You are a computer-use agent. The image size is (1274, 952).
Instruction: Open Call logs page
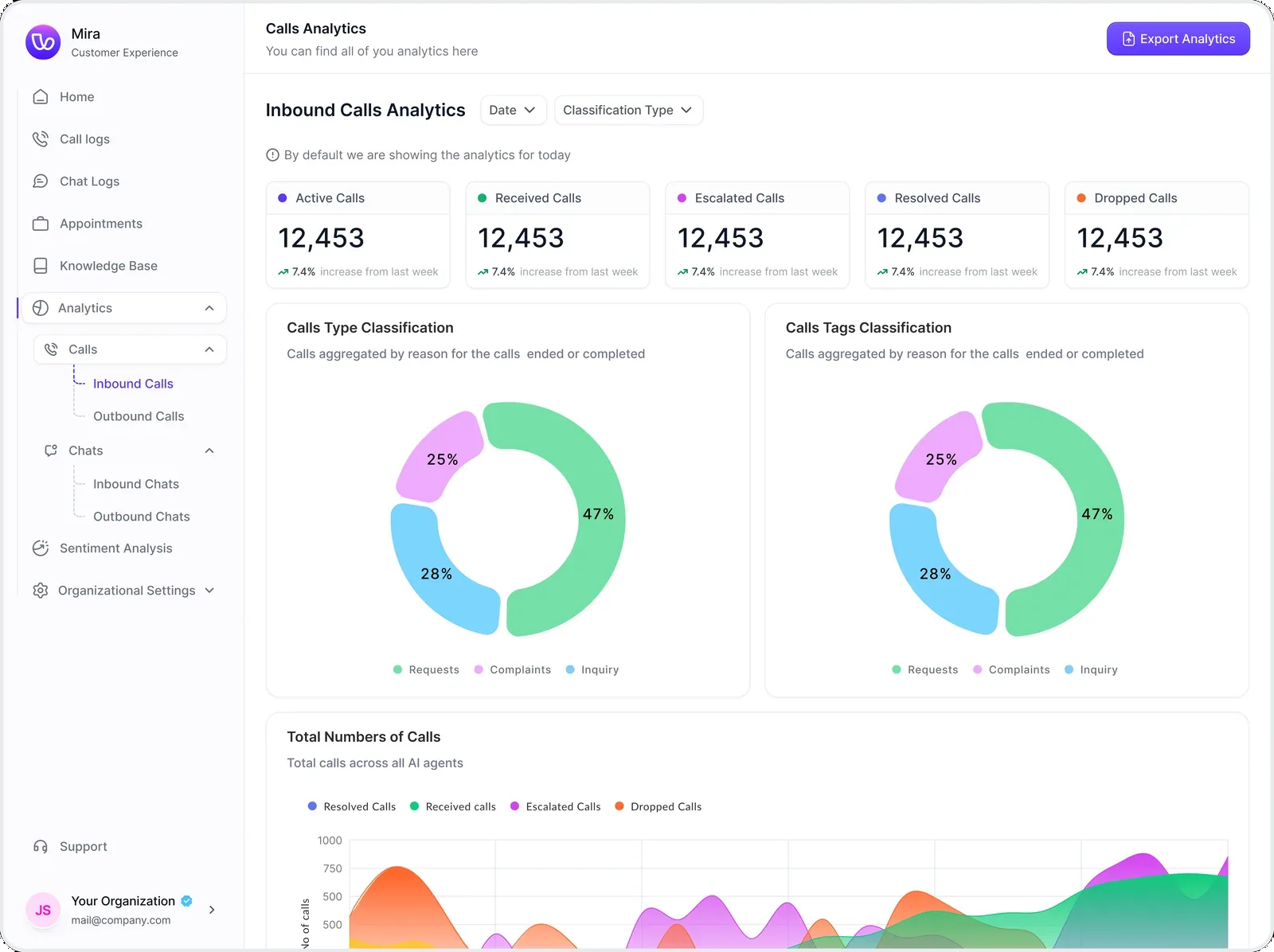click(84, 139)
